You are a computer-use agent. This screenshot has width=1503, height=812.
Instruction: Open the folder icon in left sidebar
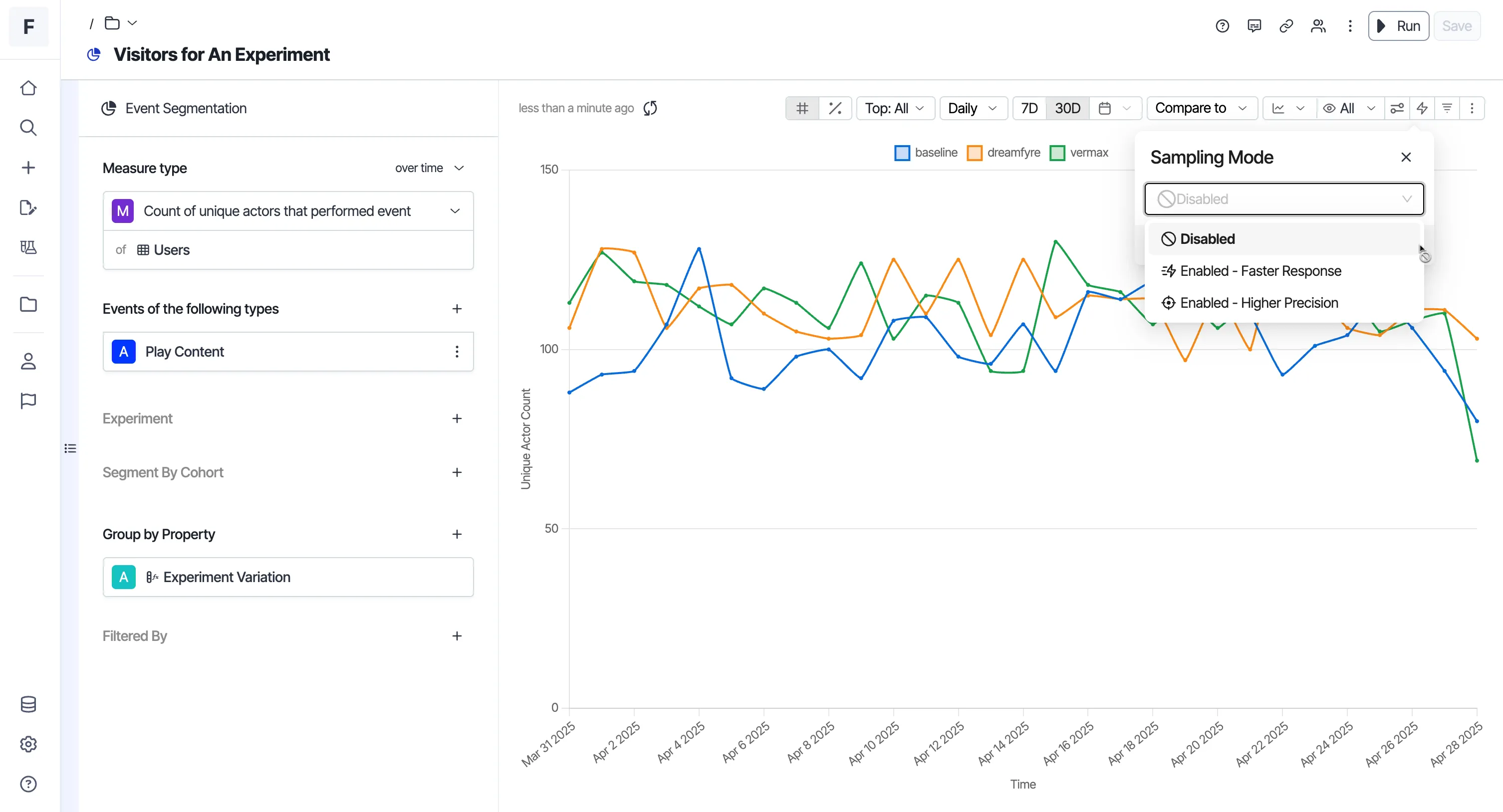click(28, 304)
